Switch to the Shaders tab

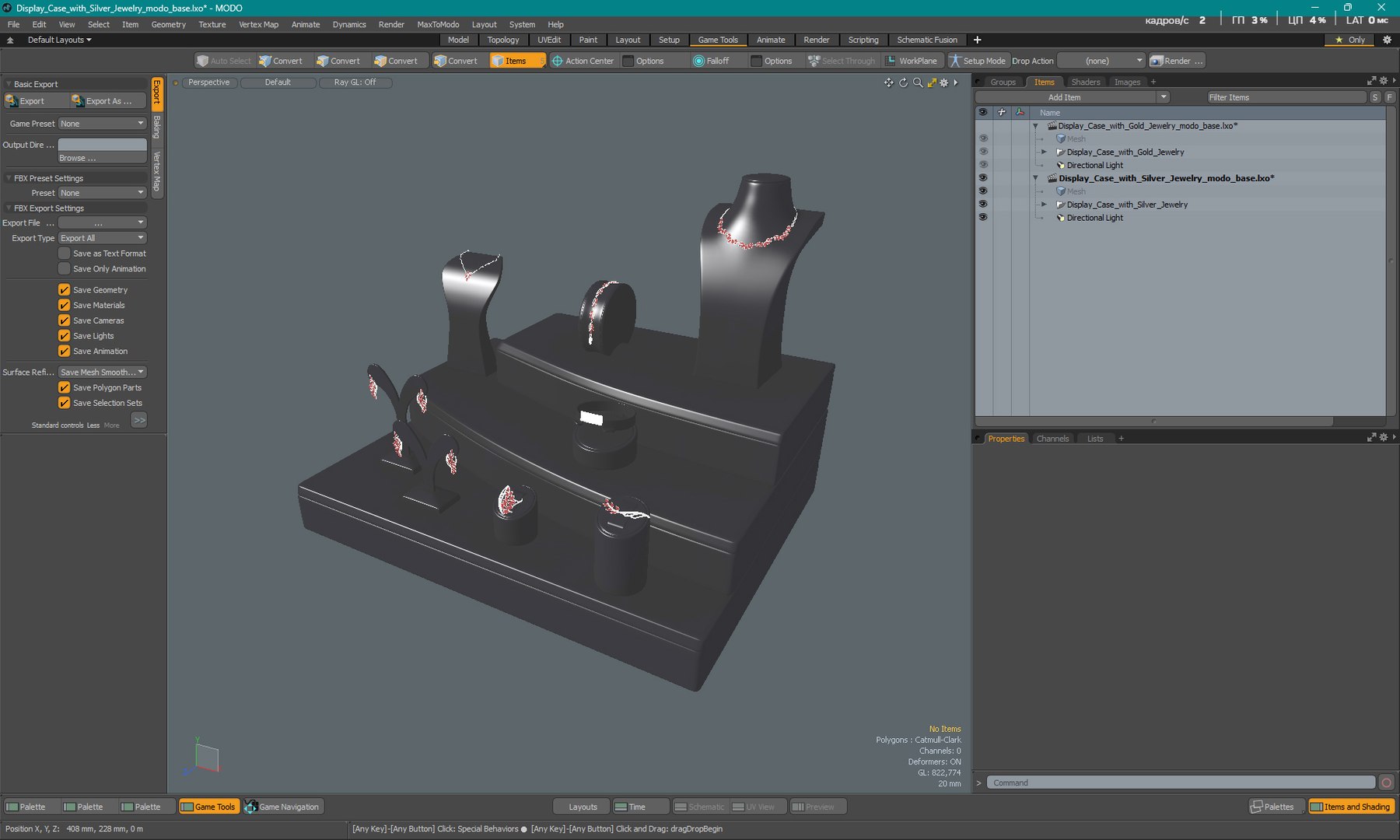[1085, 82]
